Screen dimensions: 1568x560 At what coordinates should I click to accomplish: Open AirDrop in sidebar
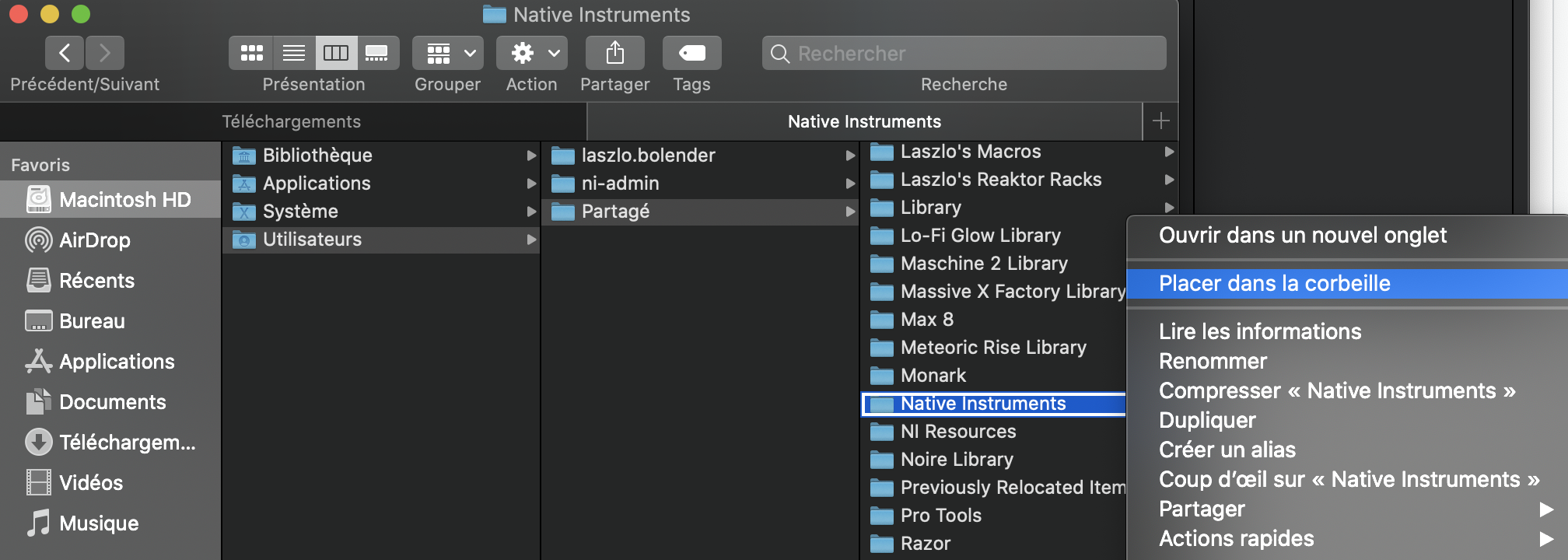point(110,240)
